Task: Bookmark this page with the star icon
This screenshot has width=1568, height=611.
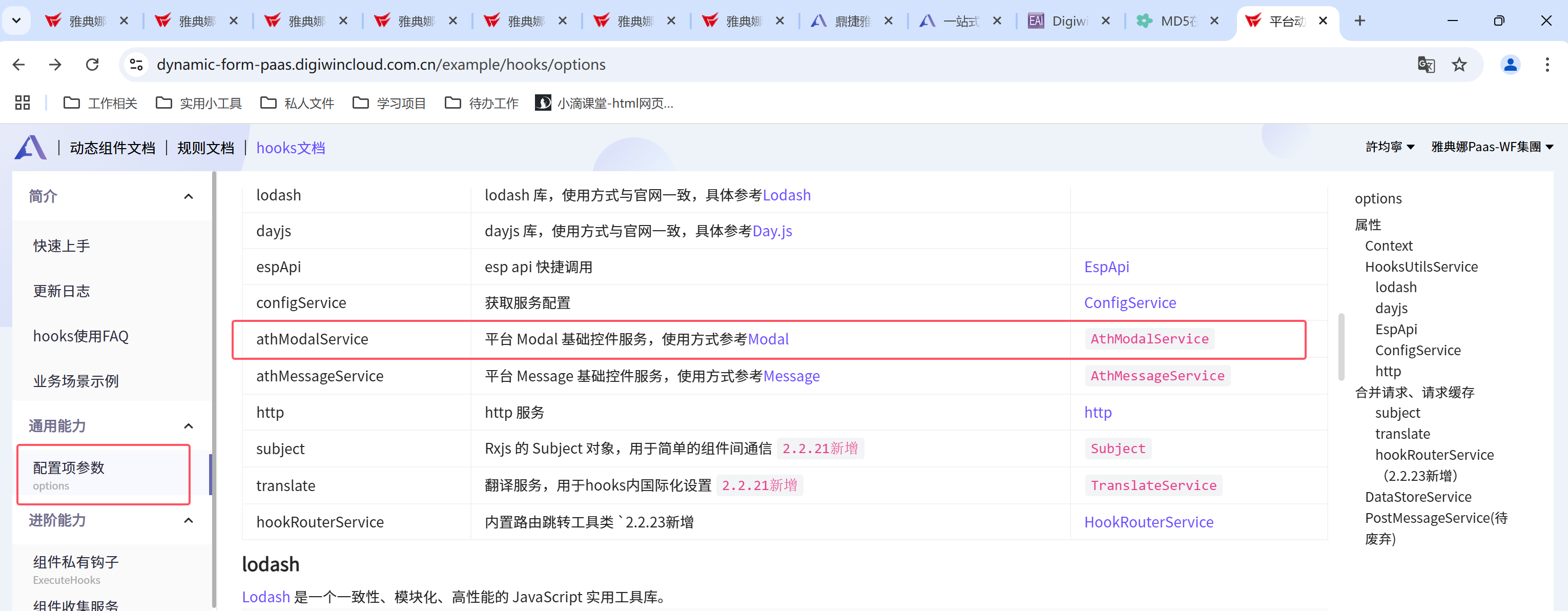Action: [x=1459, y=65]
